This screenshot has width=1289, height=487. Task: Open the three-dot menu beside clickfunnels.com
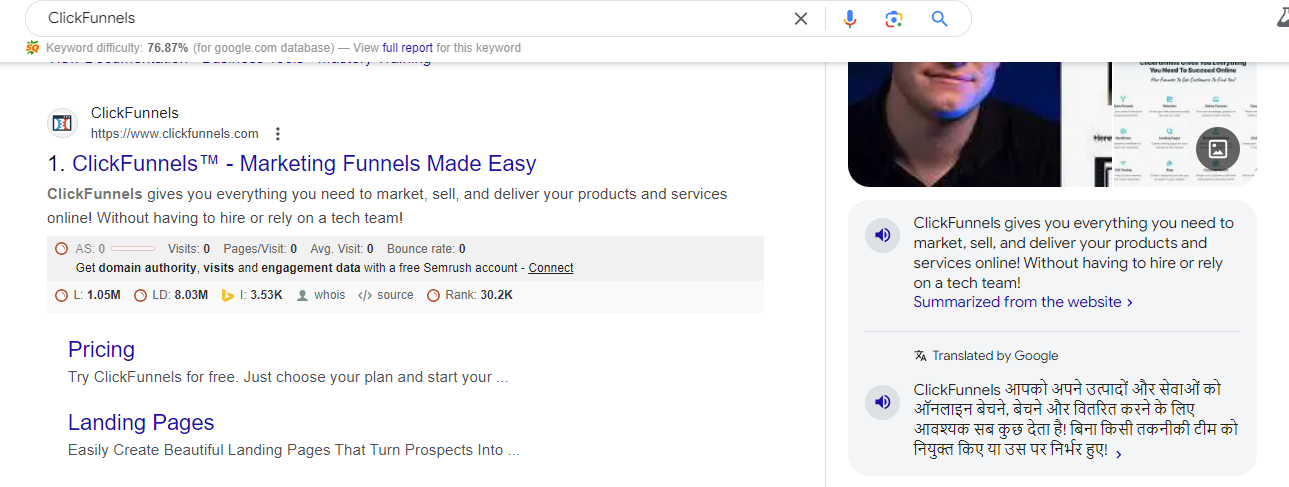278,134
